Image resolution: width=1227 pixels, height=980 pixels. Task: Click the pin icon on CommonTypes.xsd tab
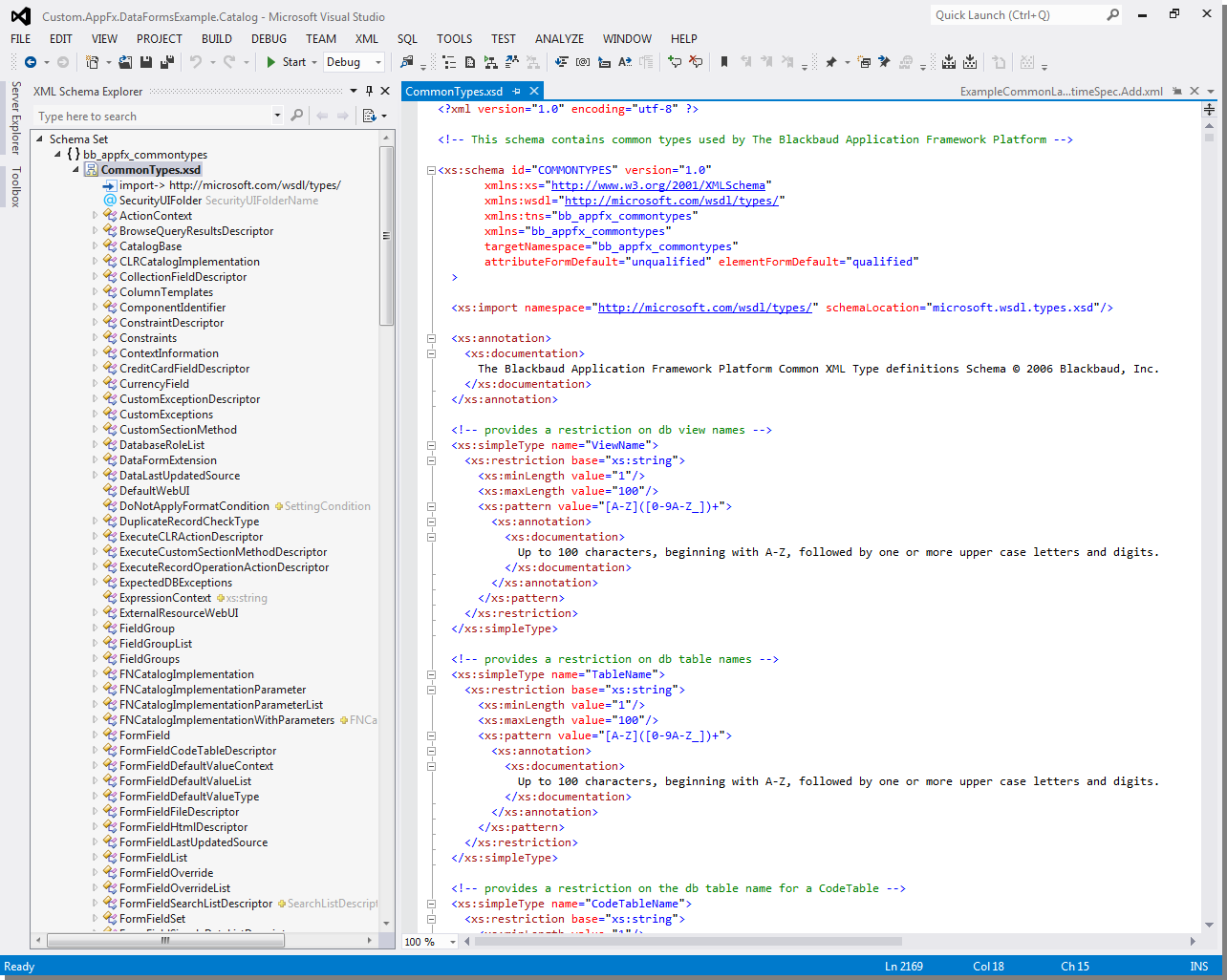tap(517, 91)
